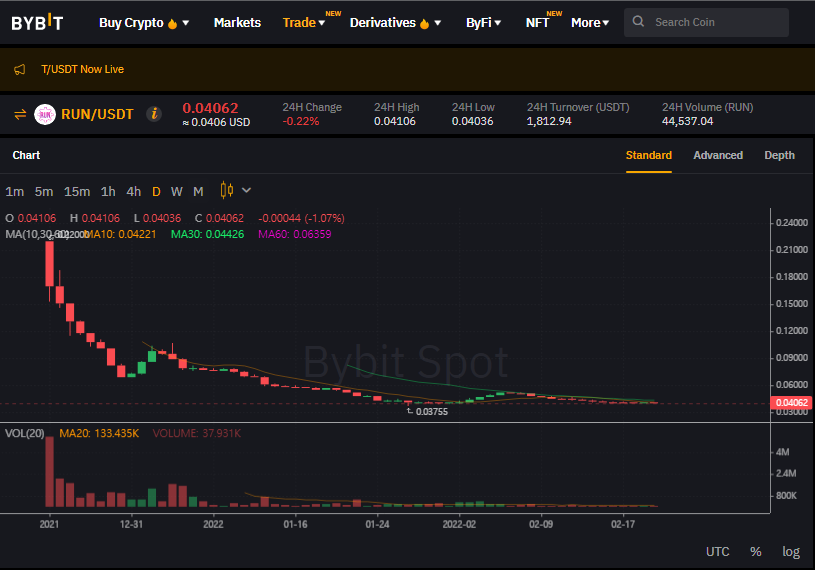Toggle percent scale on the chart
Screen dimensions: 815x570
[756, 552]
